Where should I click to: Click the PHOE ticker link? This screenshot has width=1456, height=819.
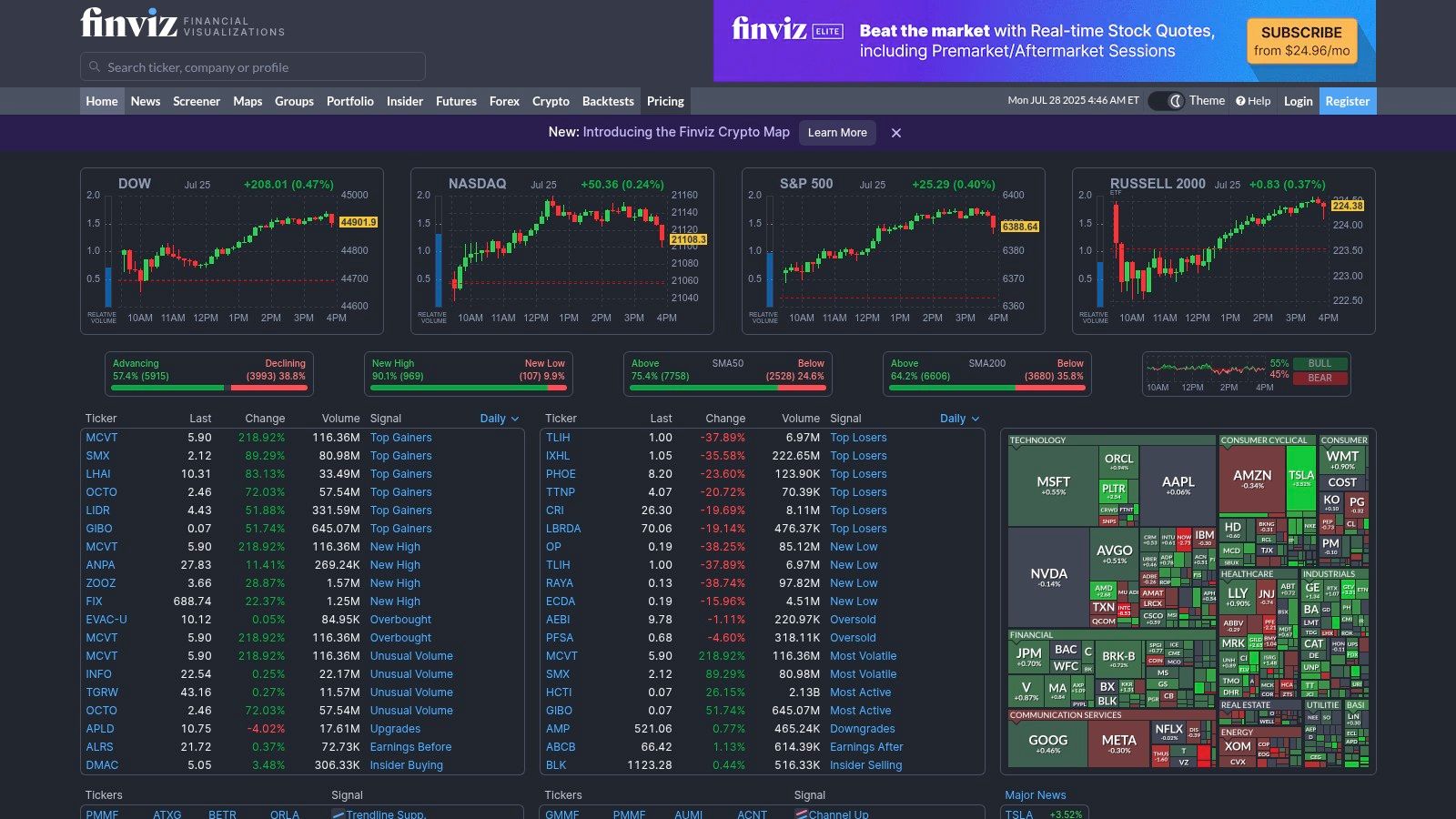(561, 474)
